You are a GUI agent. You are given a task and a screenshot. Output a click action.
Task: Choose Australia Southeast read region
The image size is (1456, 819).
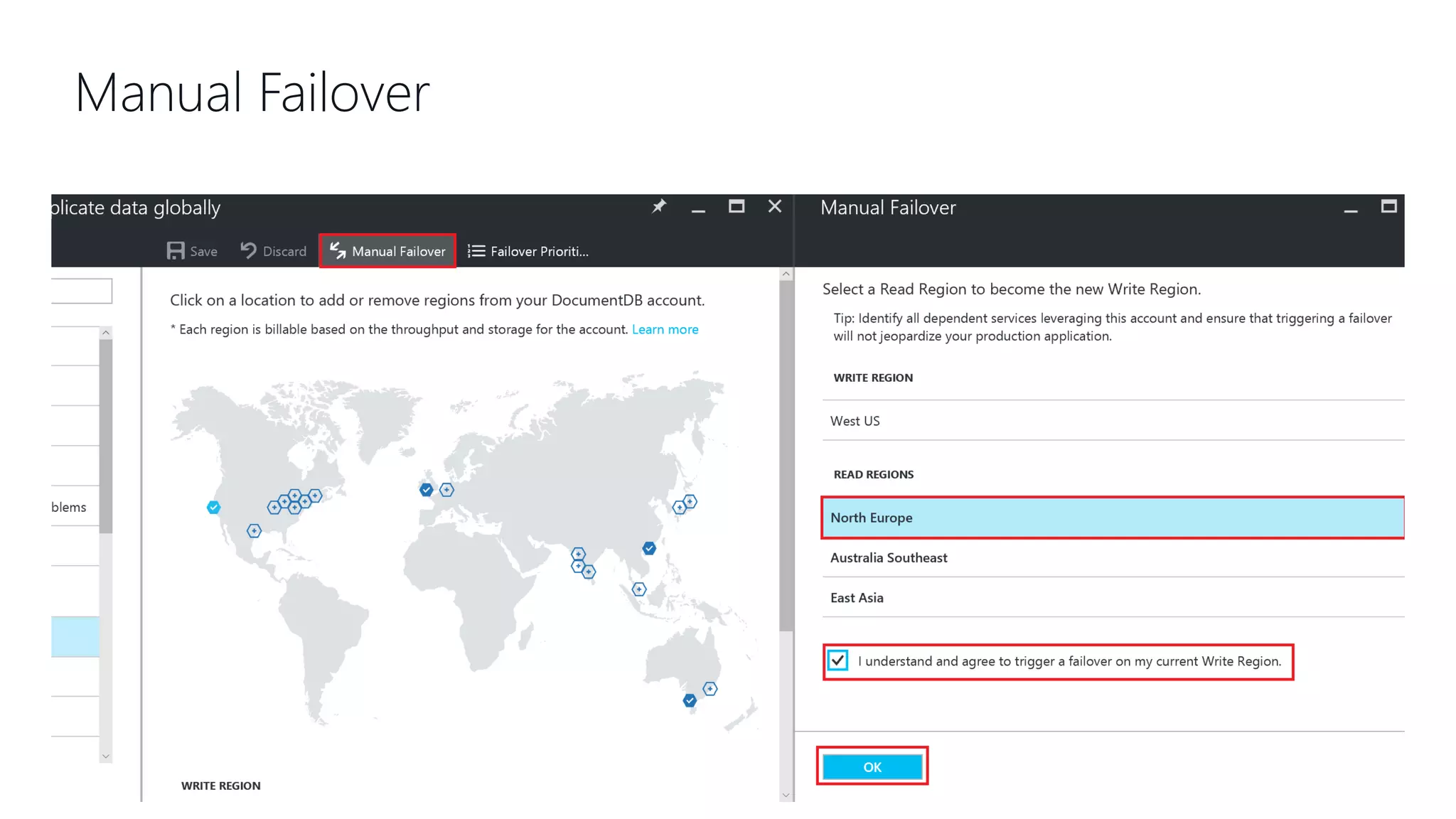[x=1113, y=558]
